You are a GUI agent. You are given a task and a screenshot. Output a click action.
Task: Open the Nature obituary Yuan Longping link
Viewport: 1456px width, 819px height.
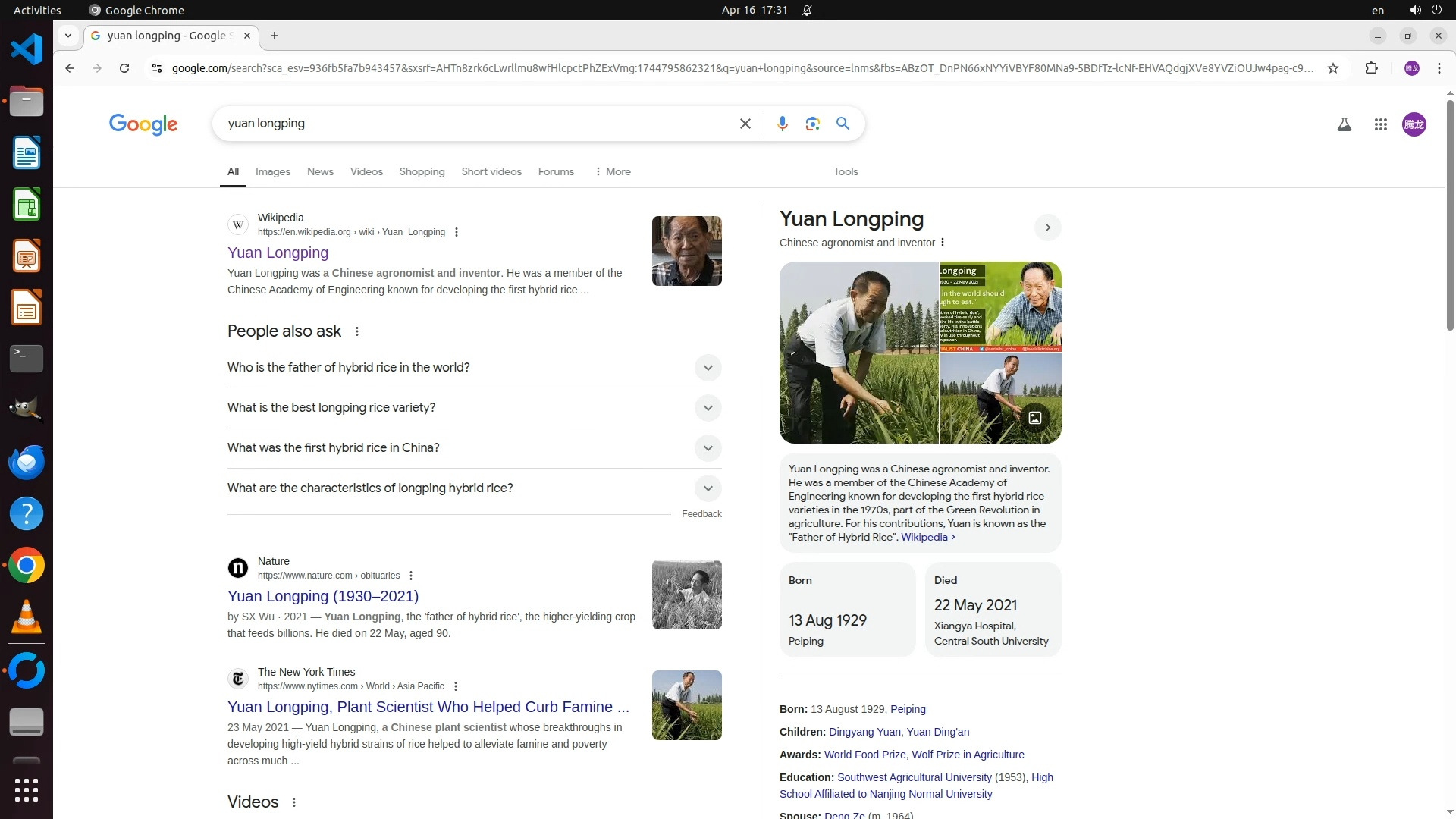[323, 596]
